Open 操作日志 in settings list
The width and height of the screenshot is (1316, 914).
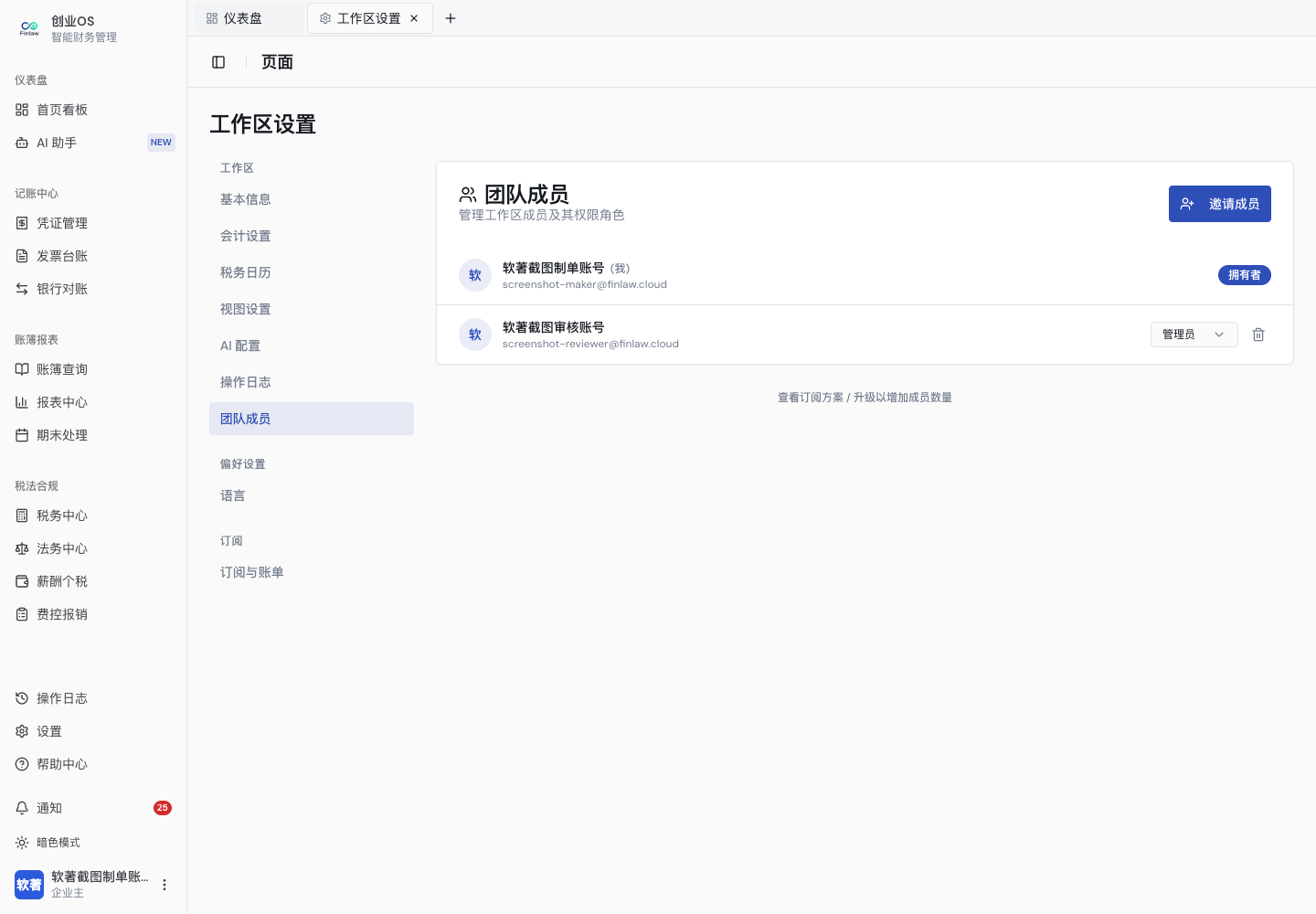point(312,382)
